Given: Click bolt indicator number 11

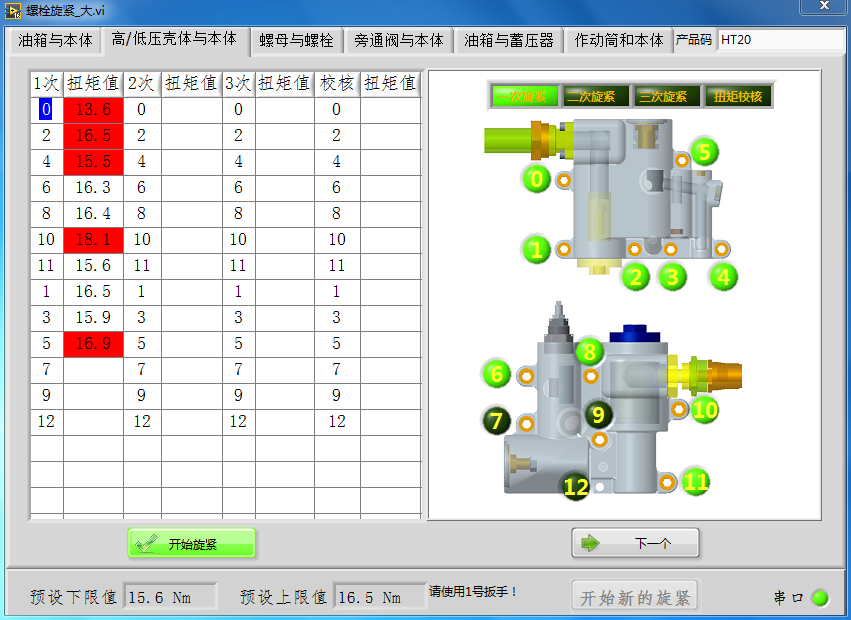Looking at the screenshot, I should 695,482.
